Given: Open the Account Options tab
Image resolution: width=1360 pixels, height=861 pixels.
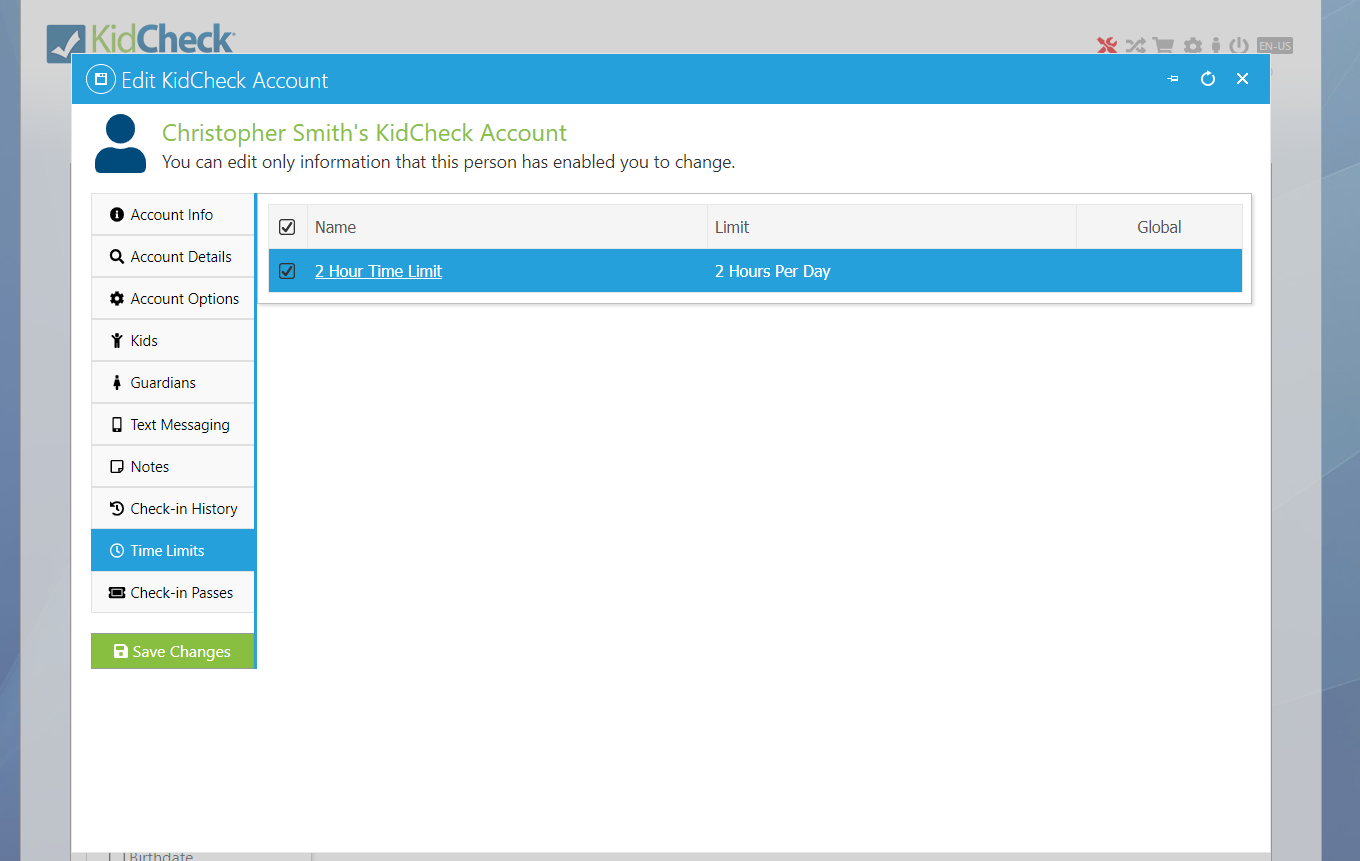Looking at the screenshot, I should pyautogui.click(x=173, y=299).
